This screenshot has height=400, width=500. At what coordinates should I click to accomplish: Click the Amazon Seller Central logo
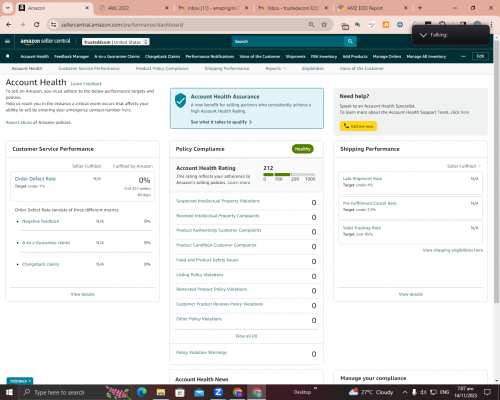tap(45, 41)
